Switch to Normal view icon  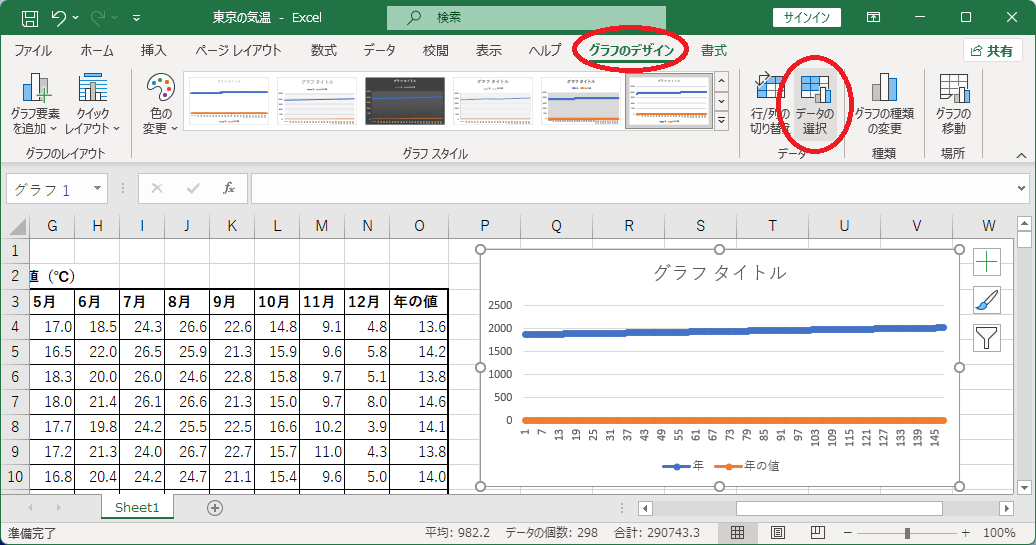[738, 532]
